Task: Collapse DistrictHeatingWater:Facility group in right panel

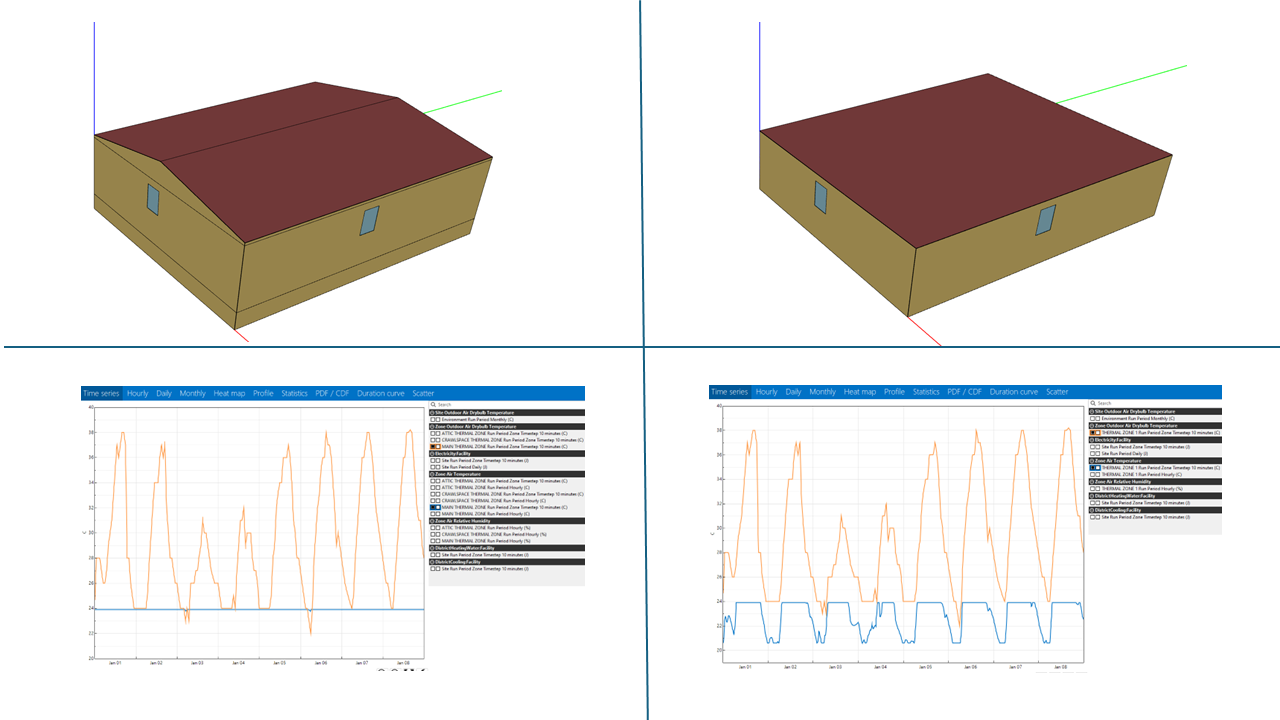Action: (1092, 496)
